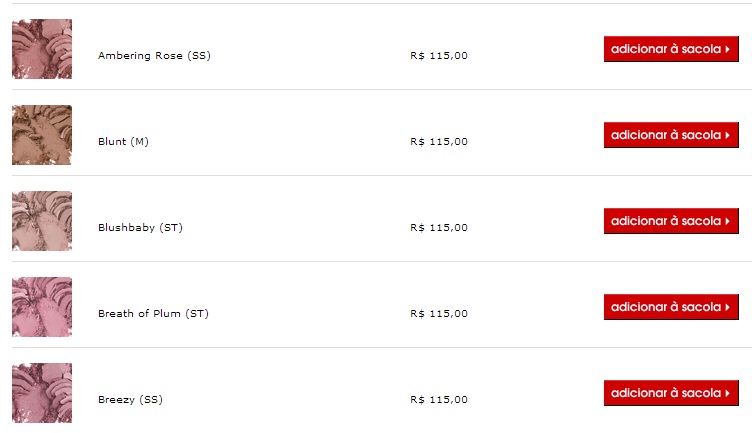Select the Blushbaby price text

(x=438, y=228)
